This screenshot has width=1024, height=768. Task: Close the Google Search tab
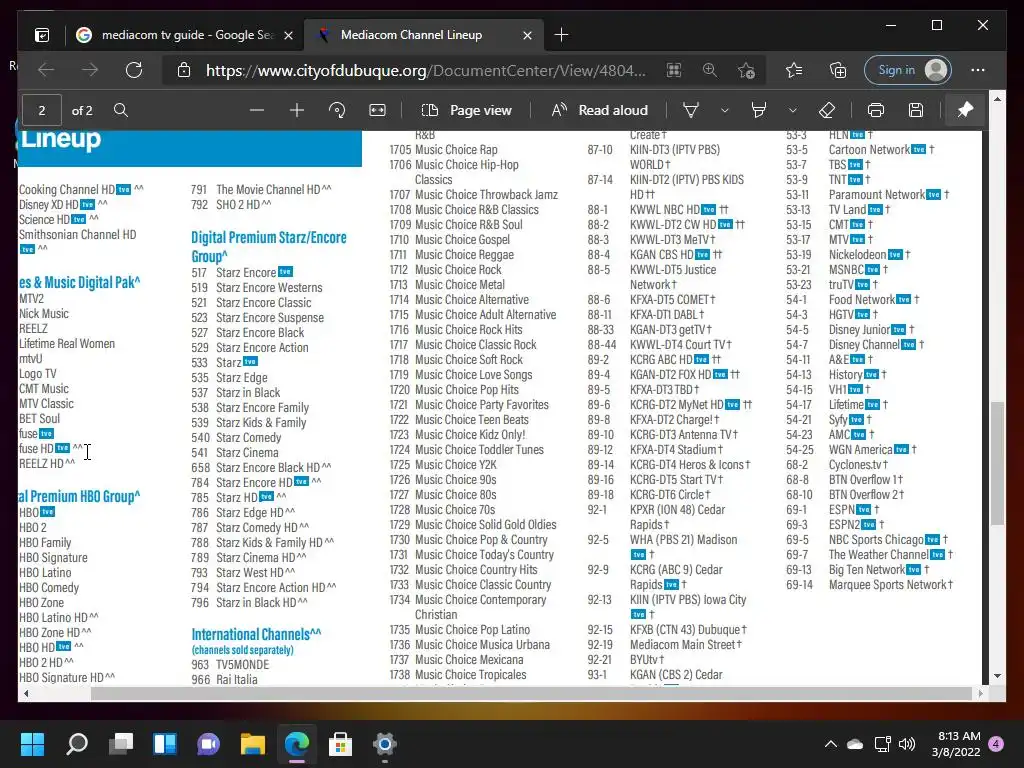(x=289, y=35)
